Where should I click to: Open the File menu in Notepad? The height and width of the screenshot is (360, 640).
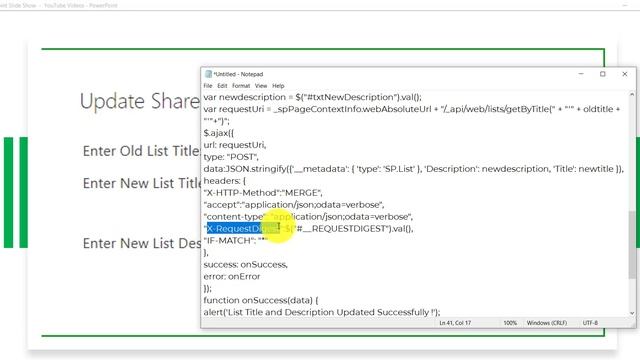coord(208,86)
